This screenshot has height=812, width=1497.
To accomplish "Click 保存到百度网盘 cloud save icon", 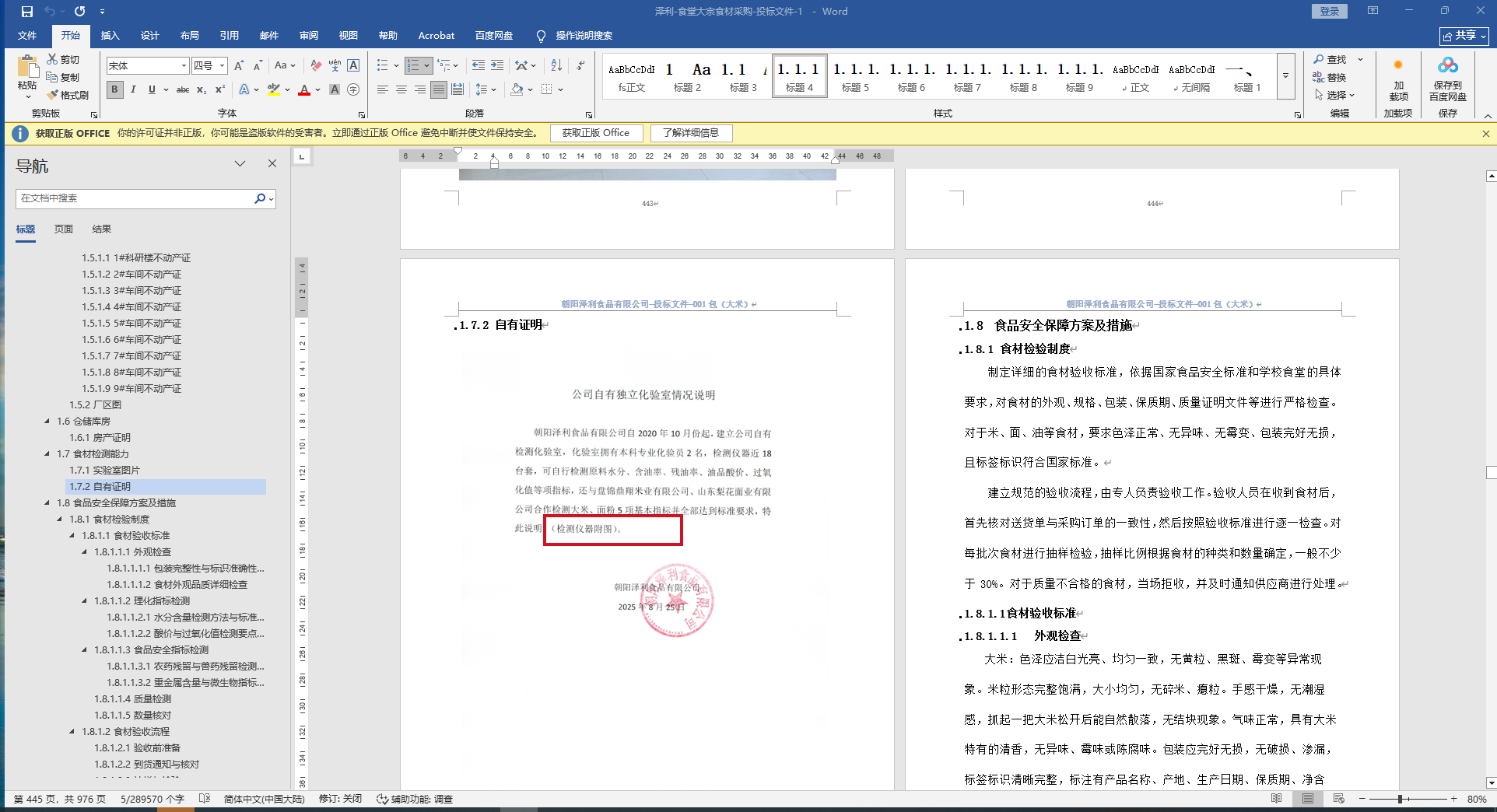I will (1448, 79).
